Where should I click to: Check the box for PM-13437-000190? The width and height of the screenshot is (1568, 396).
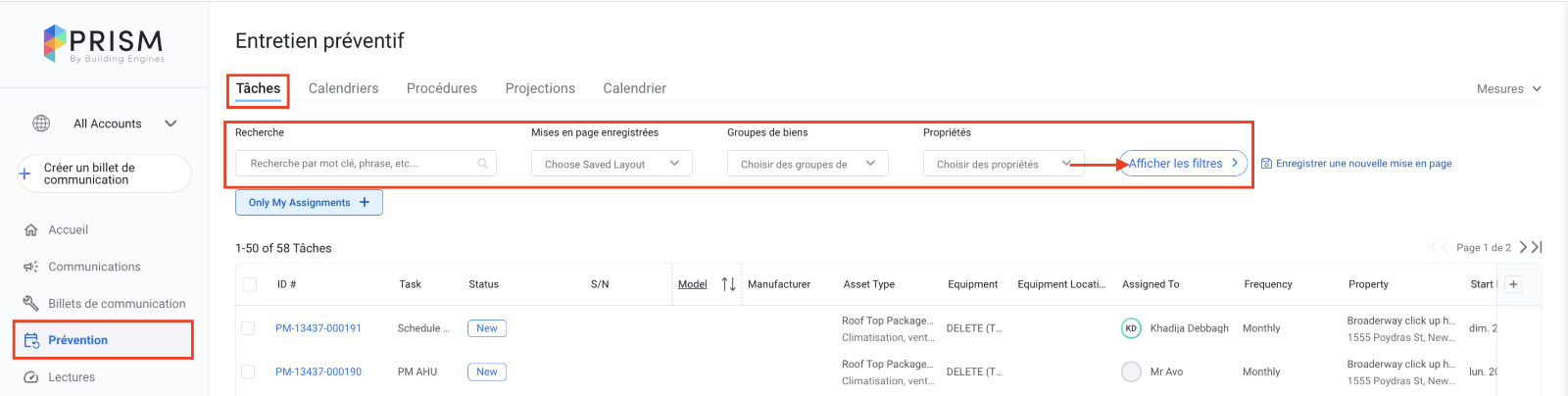tap(248, 371)
